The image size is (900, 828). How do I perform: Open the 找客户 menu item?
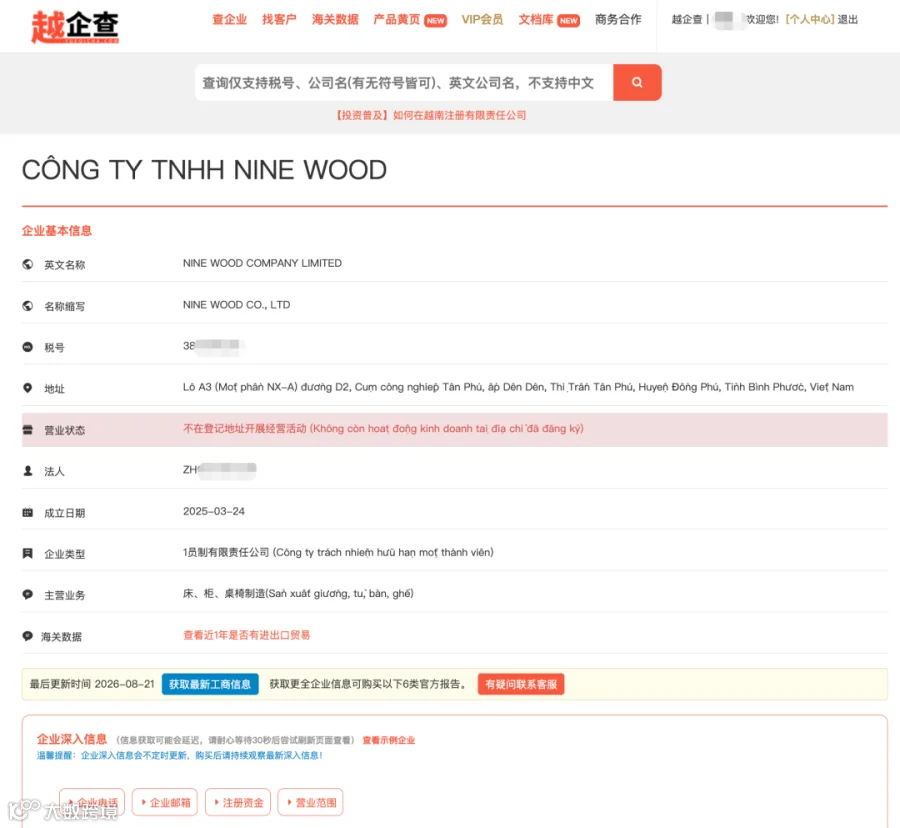click(x=279, y=20)
